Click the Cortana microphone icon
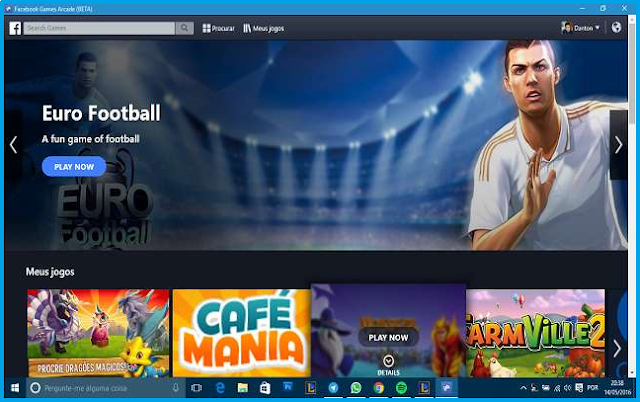This screenshot has height=402, width=640. 176,388
